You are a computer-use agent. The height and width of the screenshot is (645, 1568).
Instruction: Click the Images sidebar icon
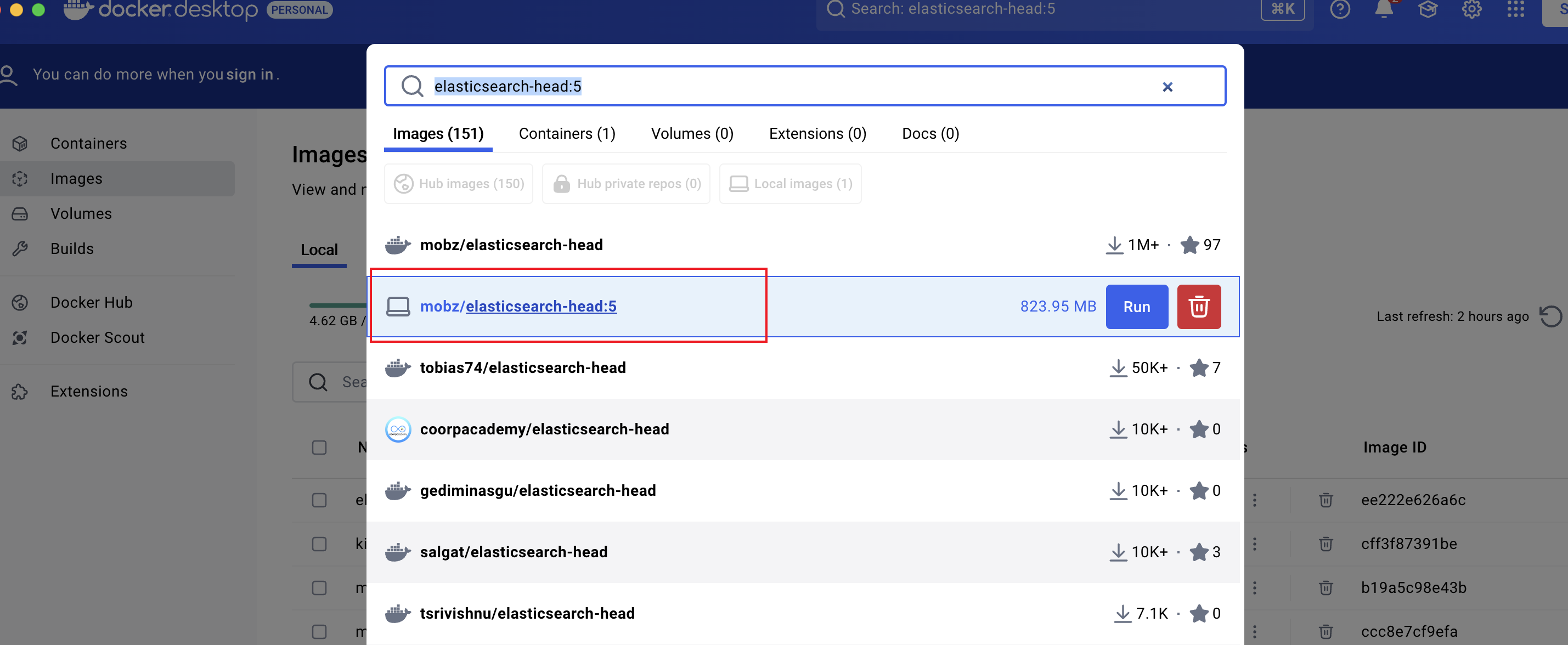pyautogui.click(x=20, y=179)
